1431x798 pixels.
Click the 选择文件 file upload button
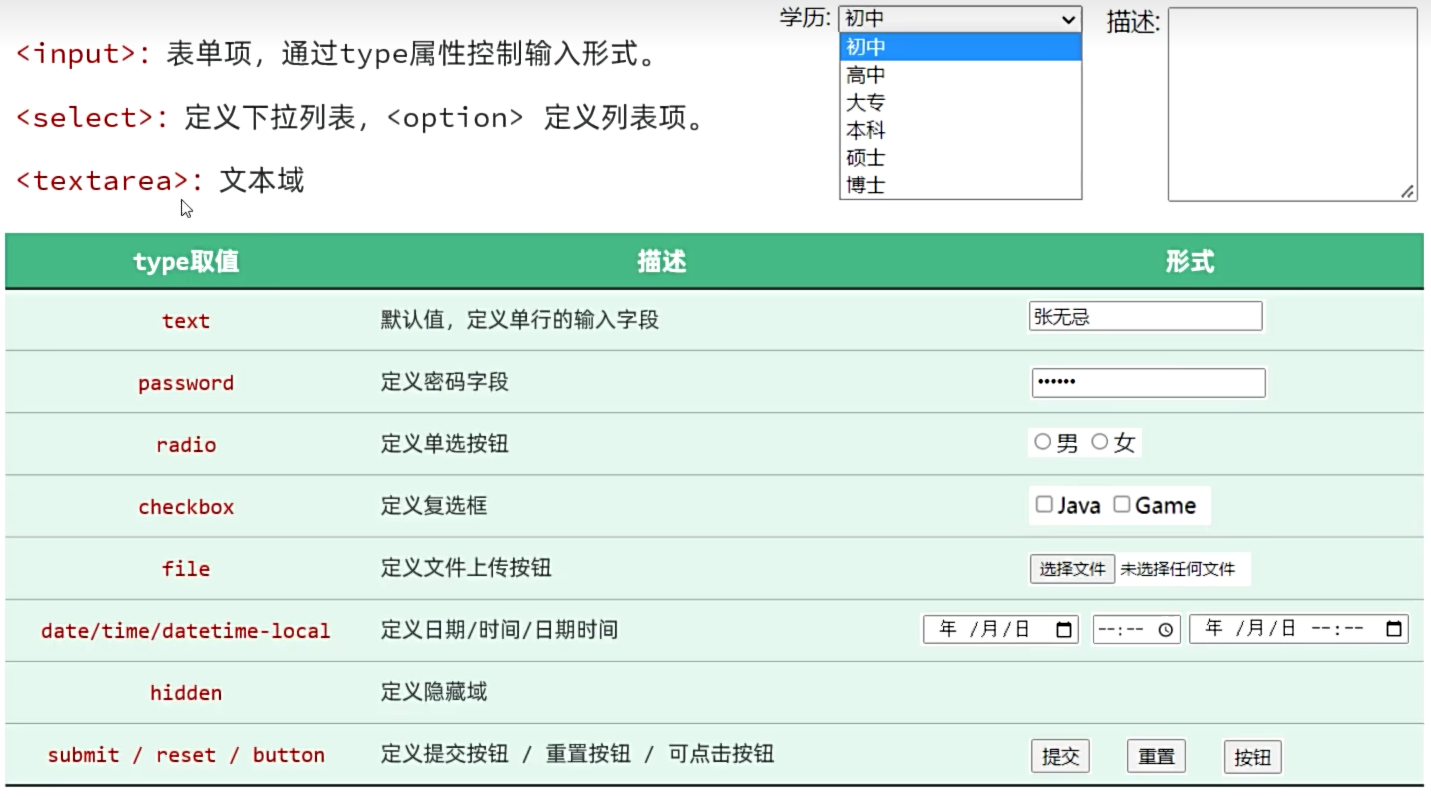click(1072, 569)
